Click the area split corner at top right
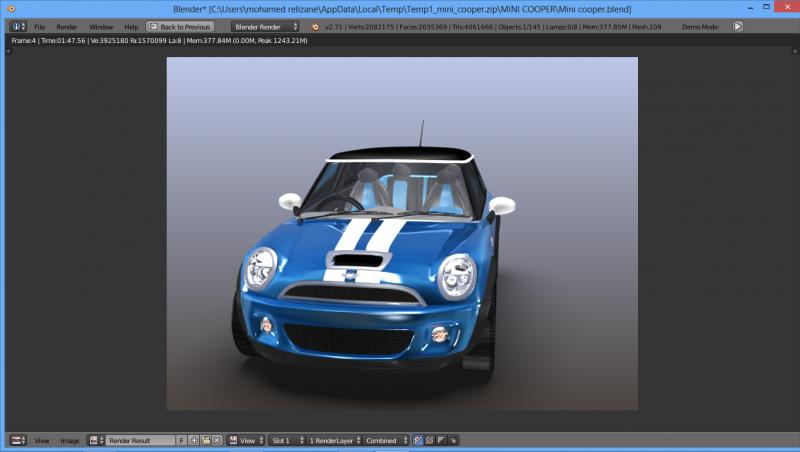The width and height of the screenshot is (800, 452). [x=794, y=51]
